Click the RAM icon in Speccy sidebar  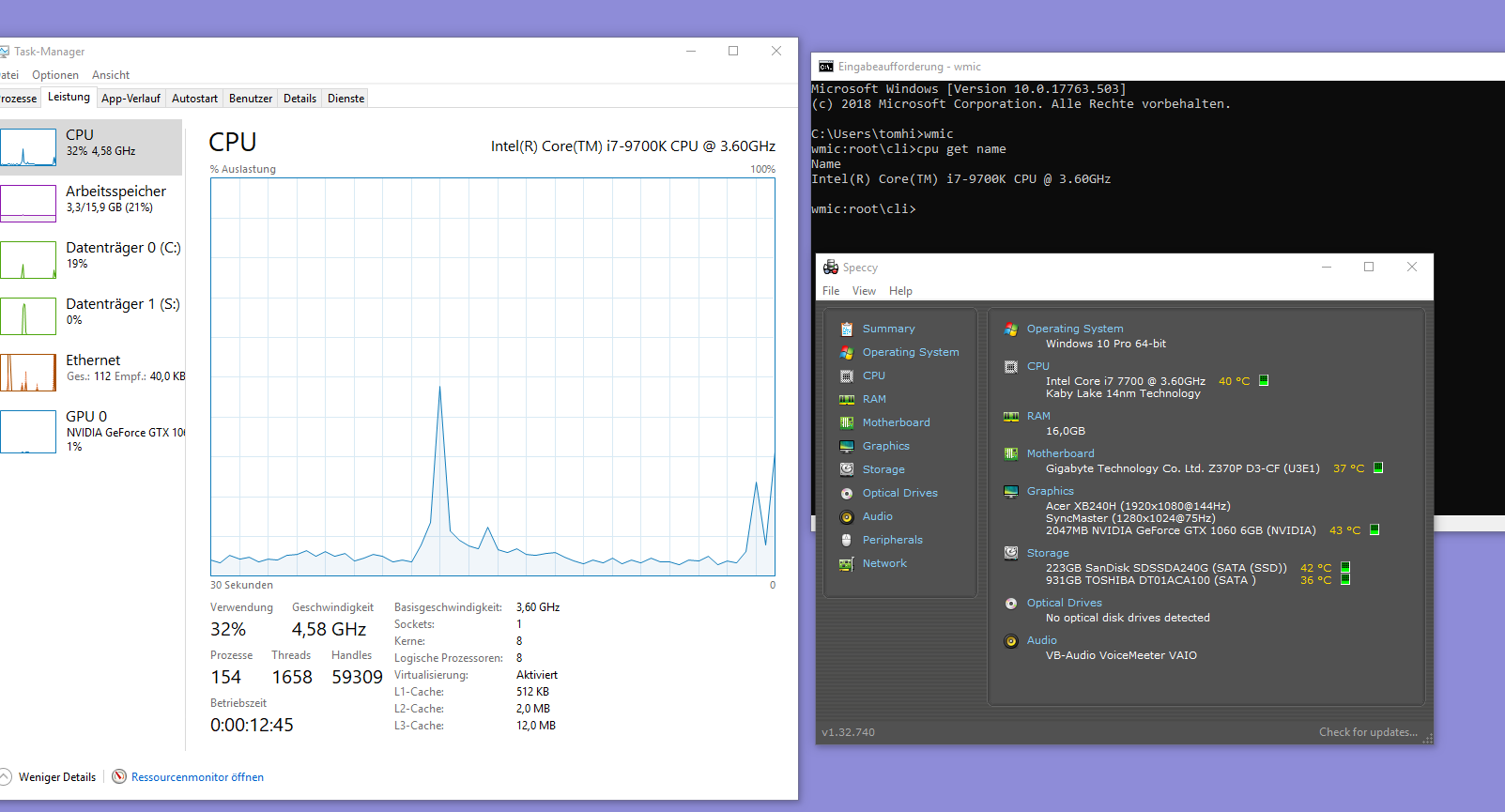click(846, 399)
